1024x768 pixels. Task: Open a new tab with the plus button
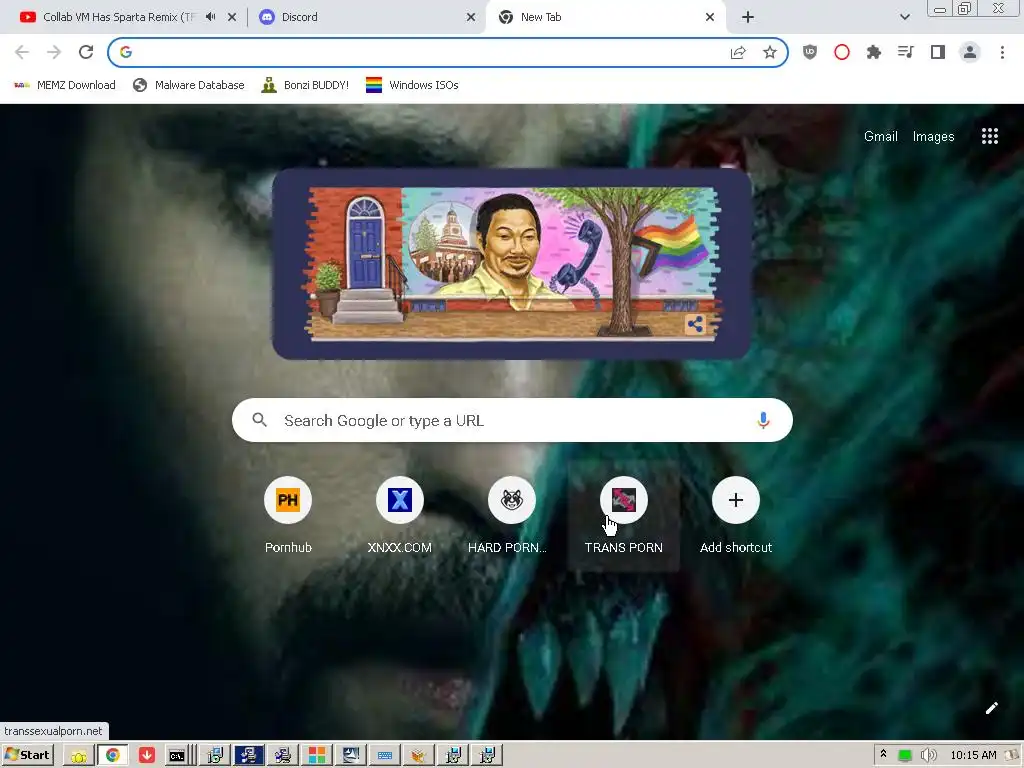[x=748, y=17]
